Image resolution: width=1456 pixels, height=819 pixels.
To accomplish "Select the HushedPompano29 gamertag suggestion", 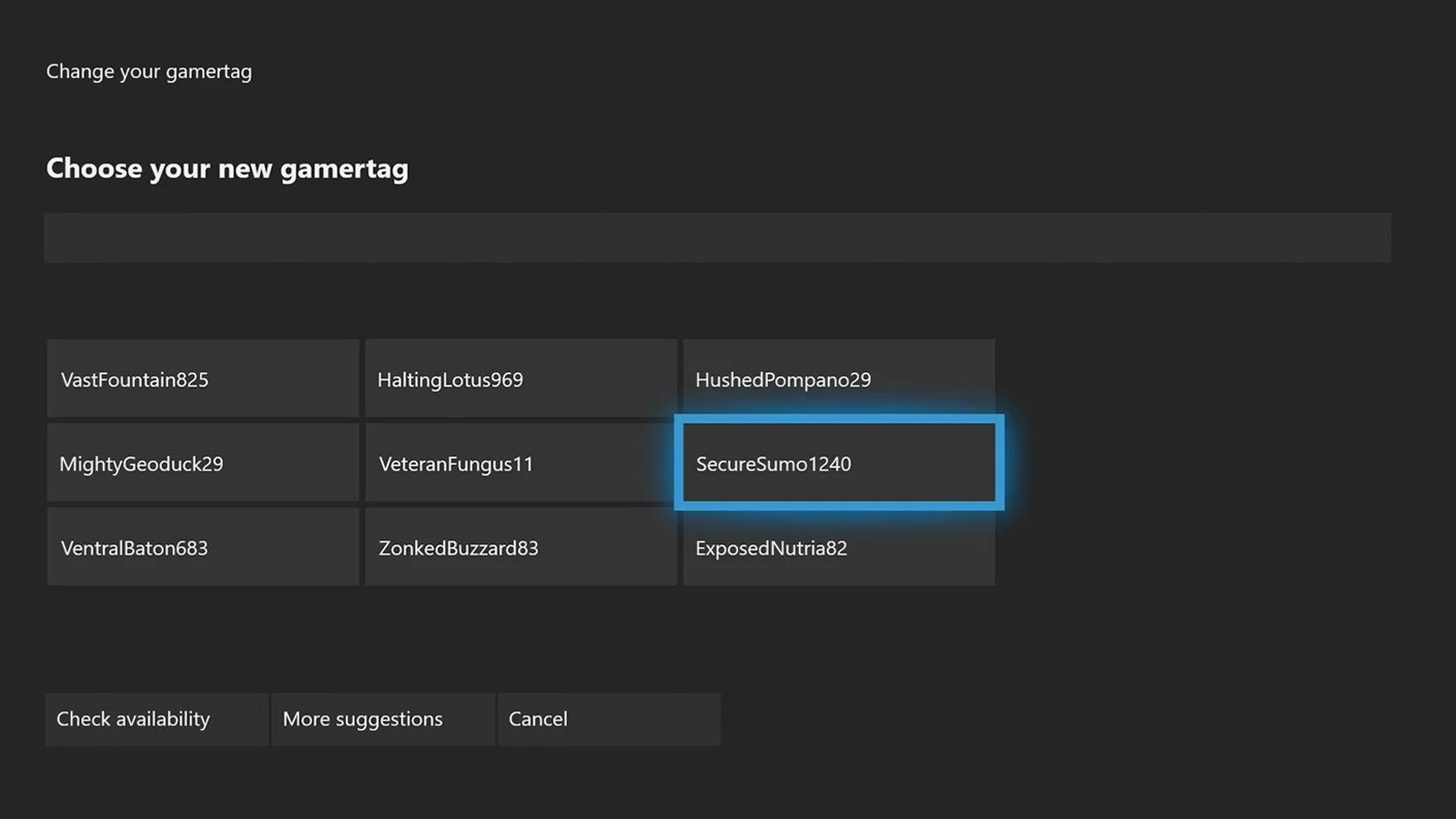I will 837,379.
